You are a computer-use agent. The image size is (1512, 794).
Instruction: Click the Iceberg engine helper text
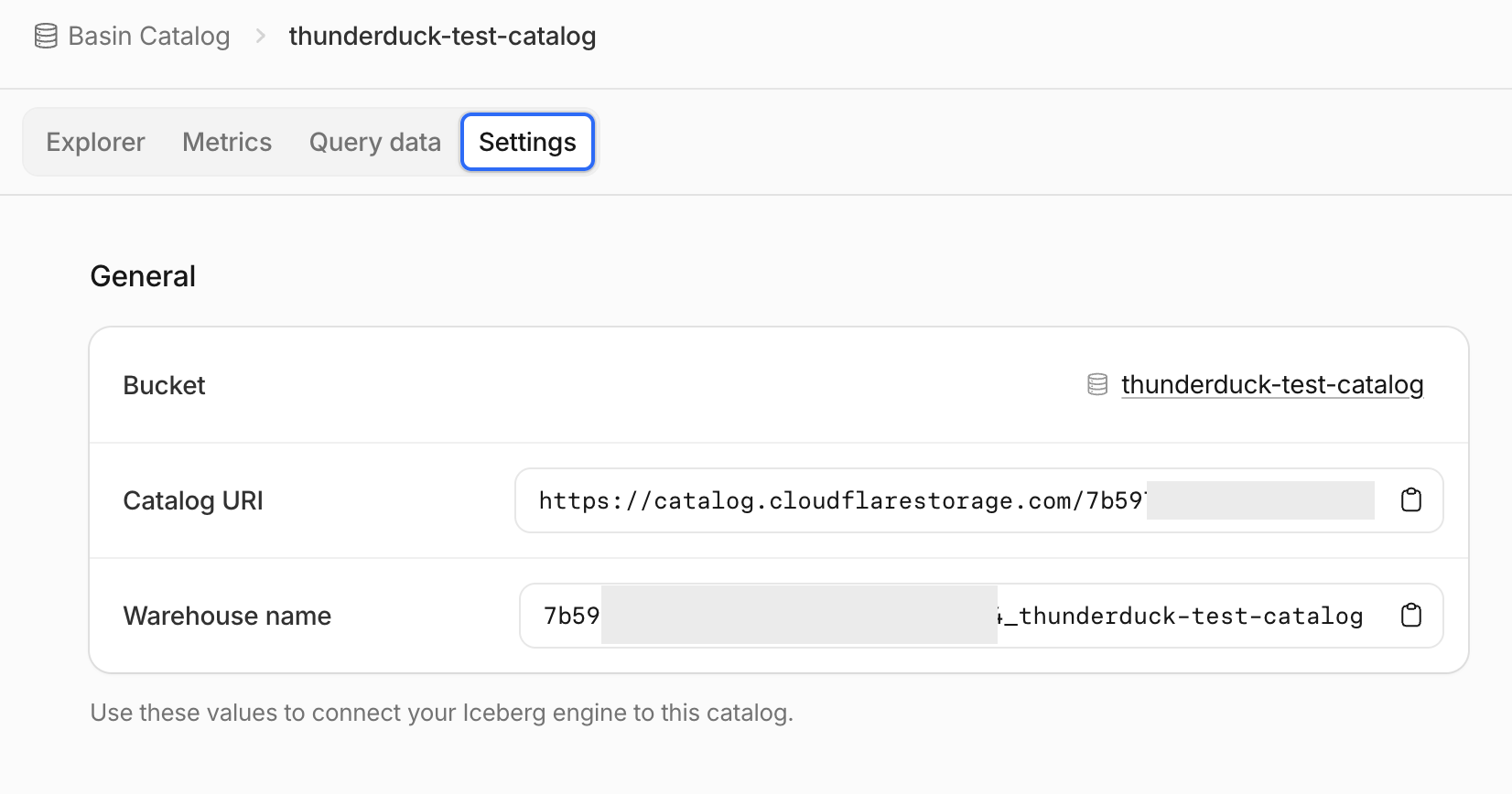(x=442, y=713)
